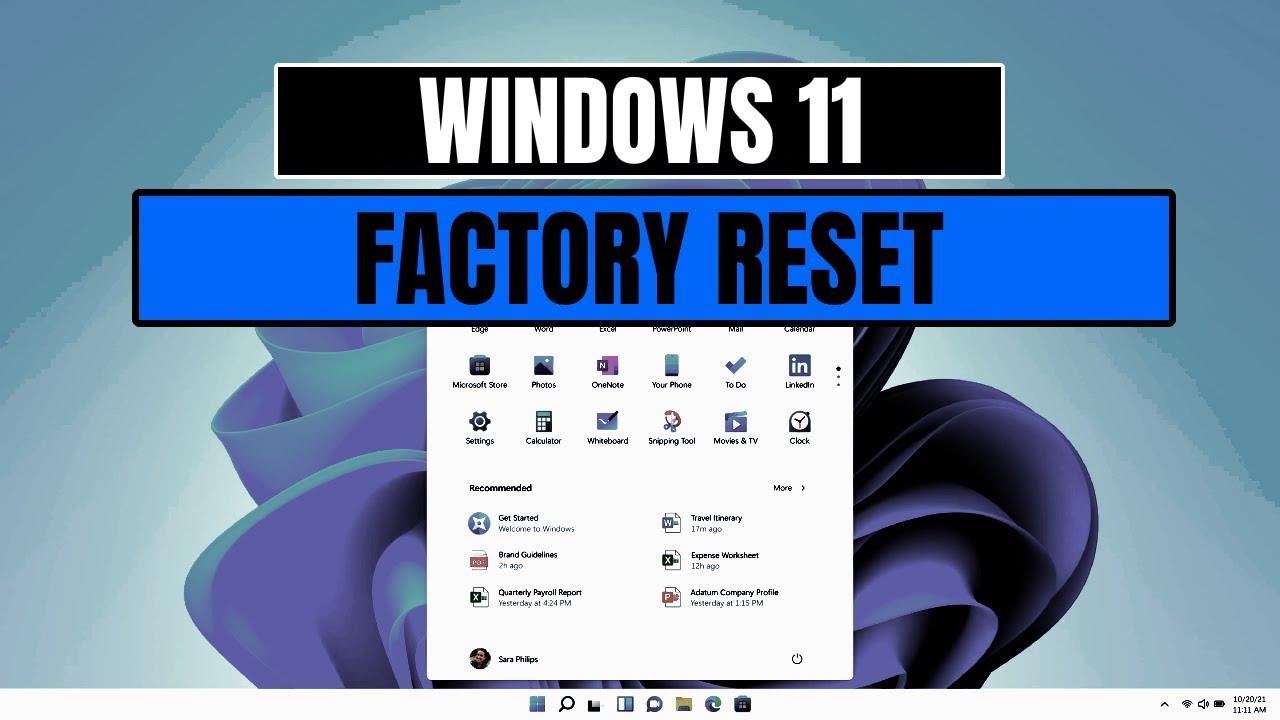Open File Explorer from taskbar

[683, 704]
